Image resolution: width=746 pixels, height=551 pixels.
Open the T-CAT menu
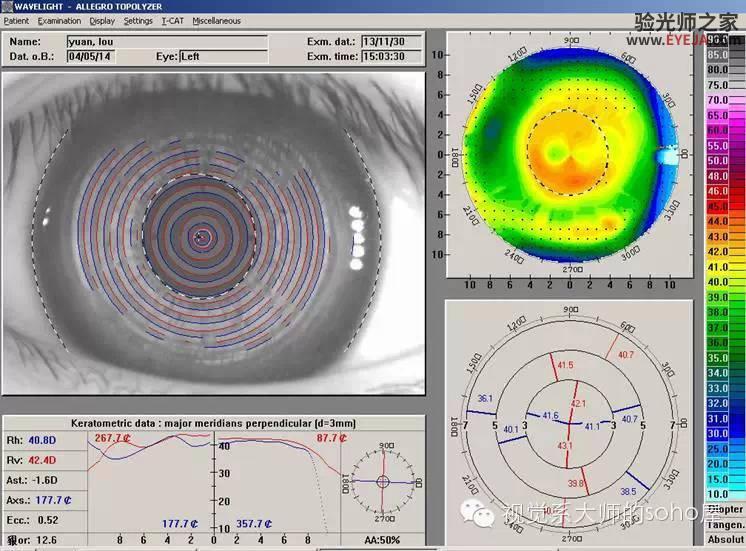(172, 21)
